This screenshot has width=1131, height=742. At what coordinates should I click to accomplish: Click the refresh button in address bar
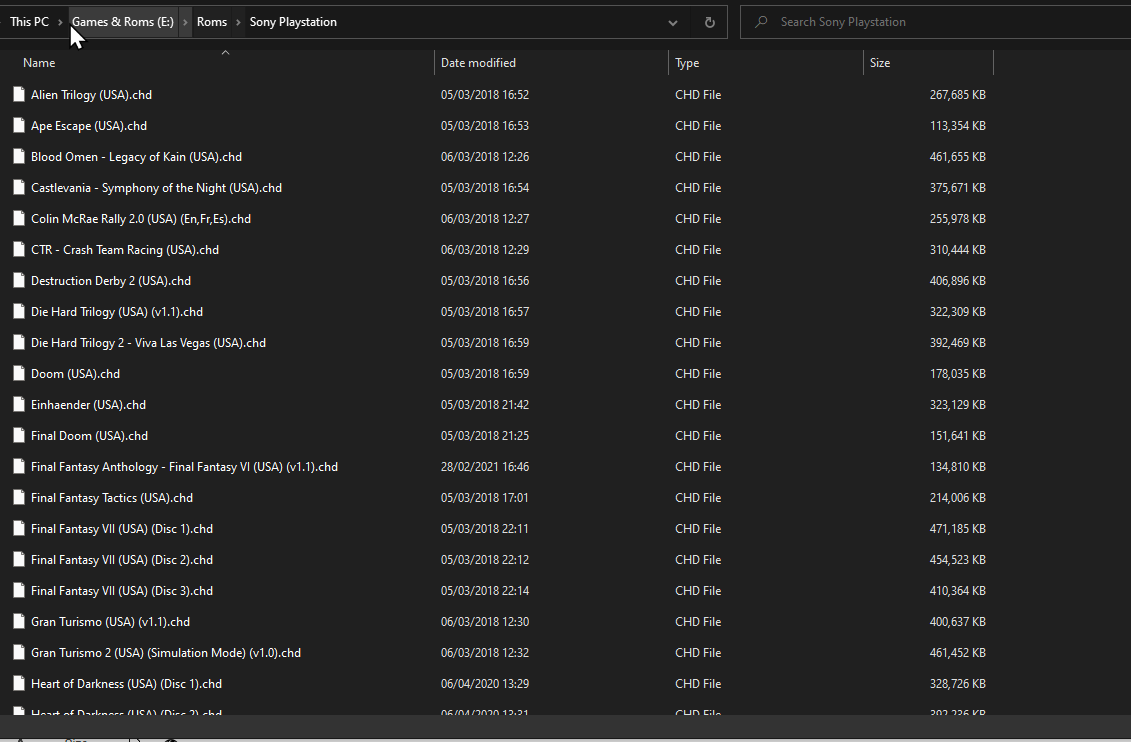coord(710,22)
